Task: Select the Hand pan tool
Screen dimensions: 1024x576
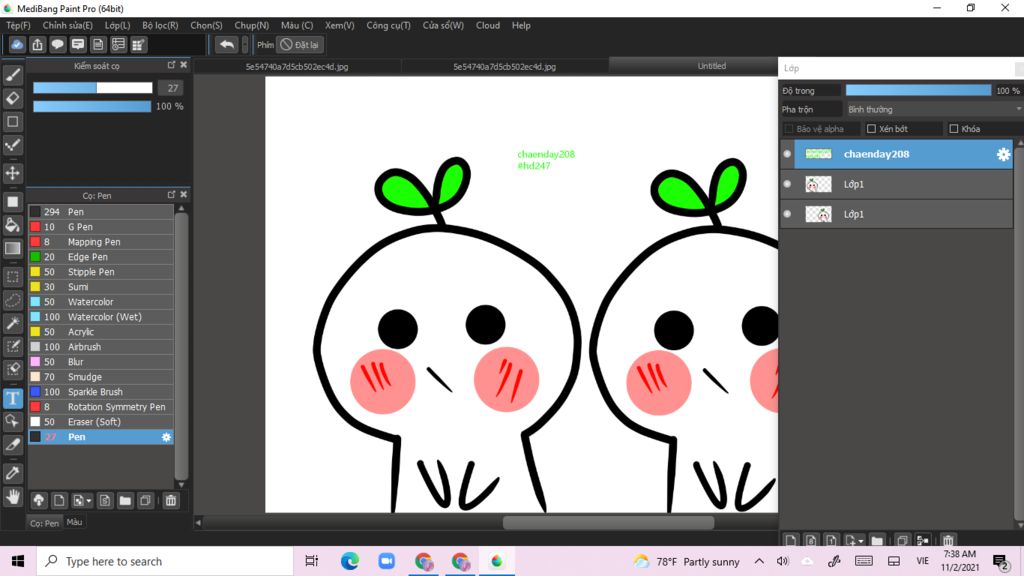Action: point(12,498)
